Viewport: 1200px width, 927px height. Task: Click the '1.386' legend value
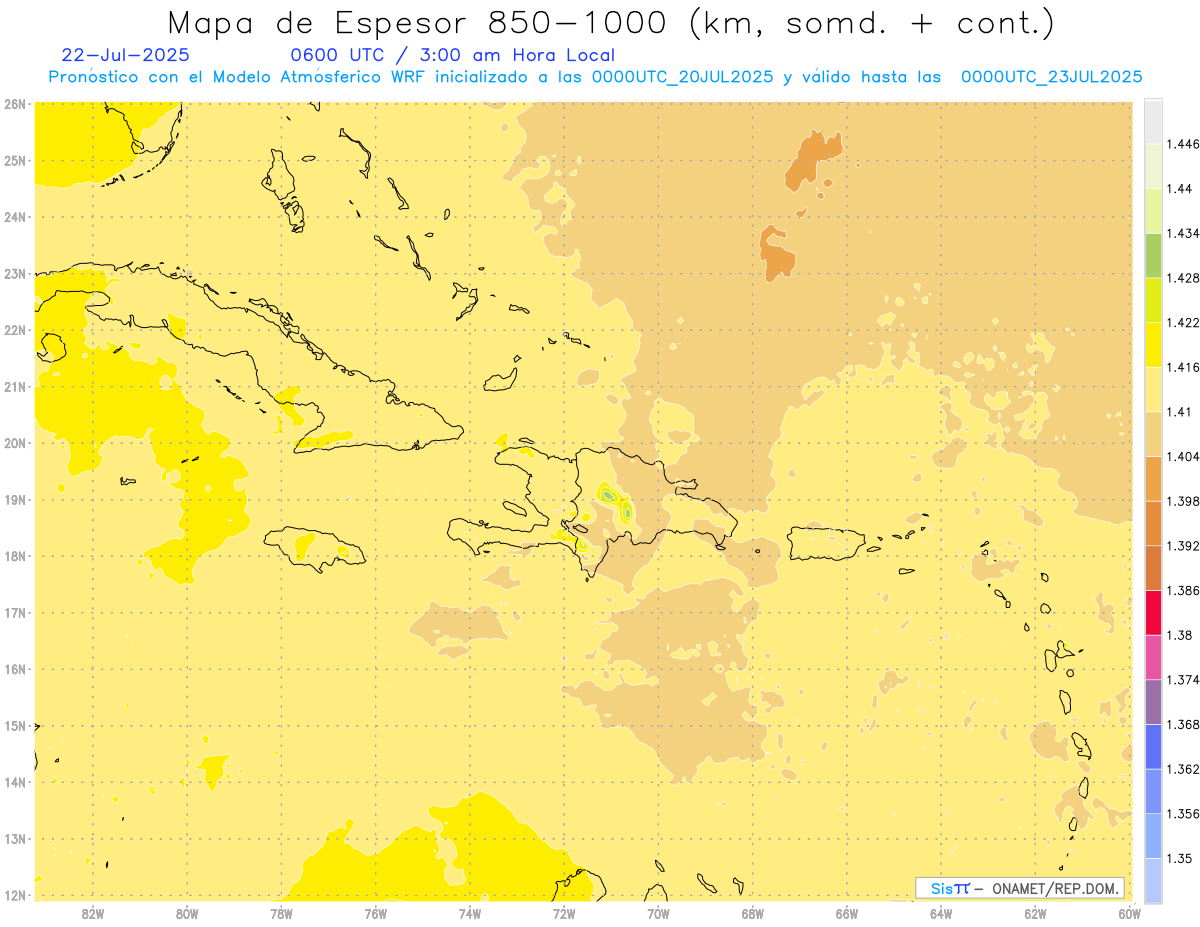[1184, 590]
